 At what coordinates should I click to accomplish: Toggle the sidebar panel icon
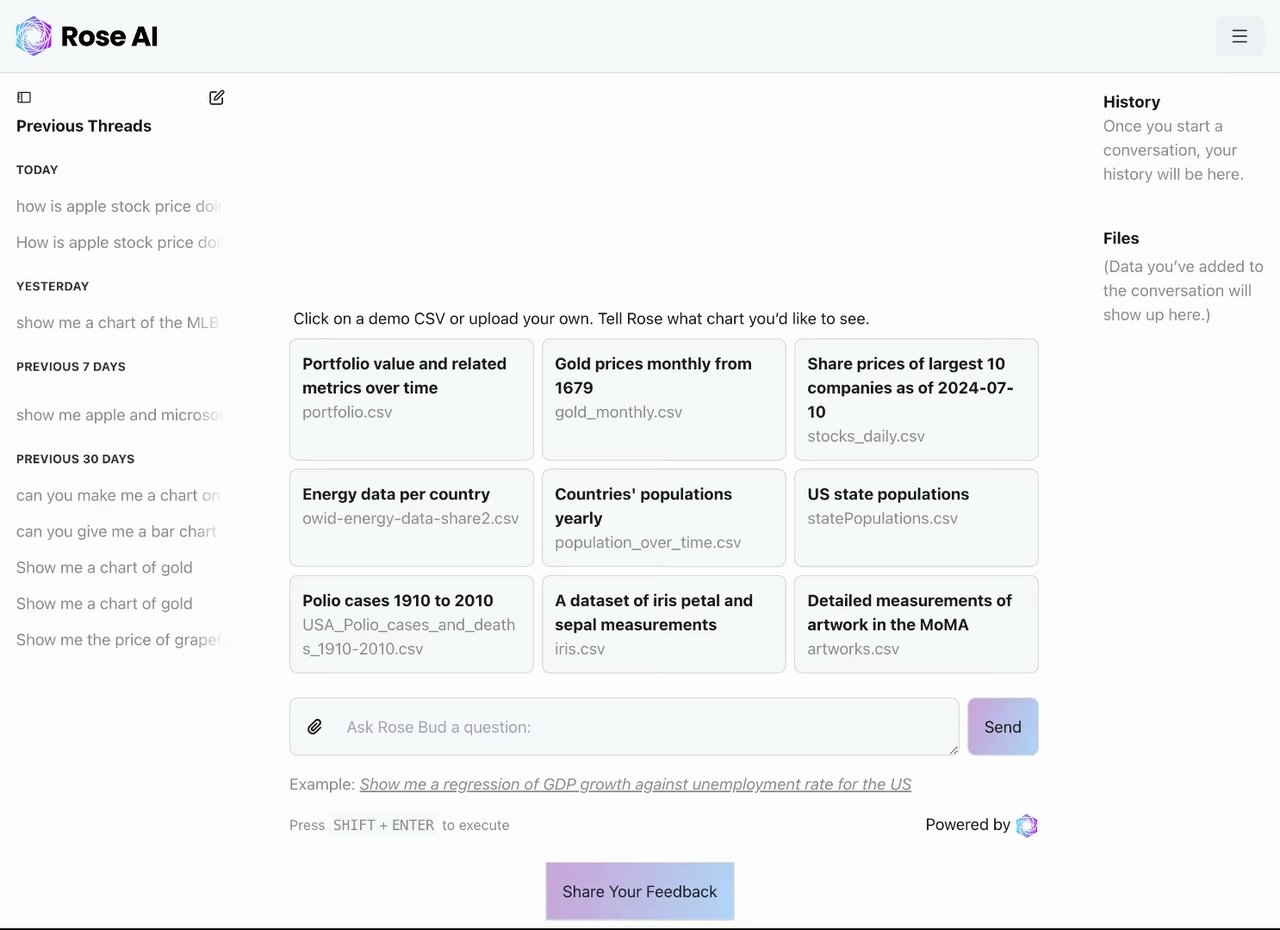pyautogui.click(x=24, y=97)
